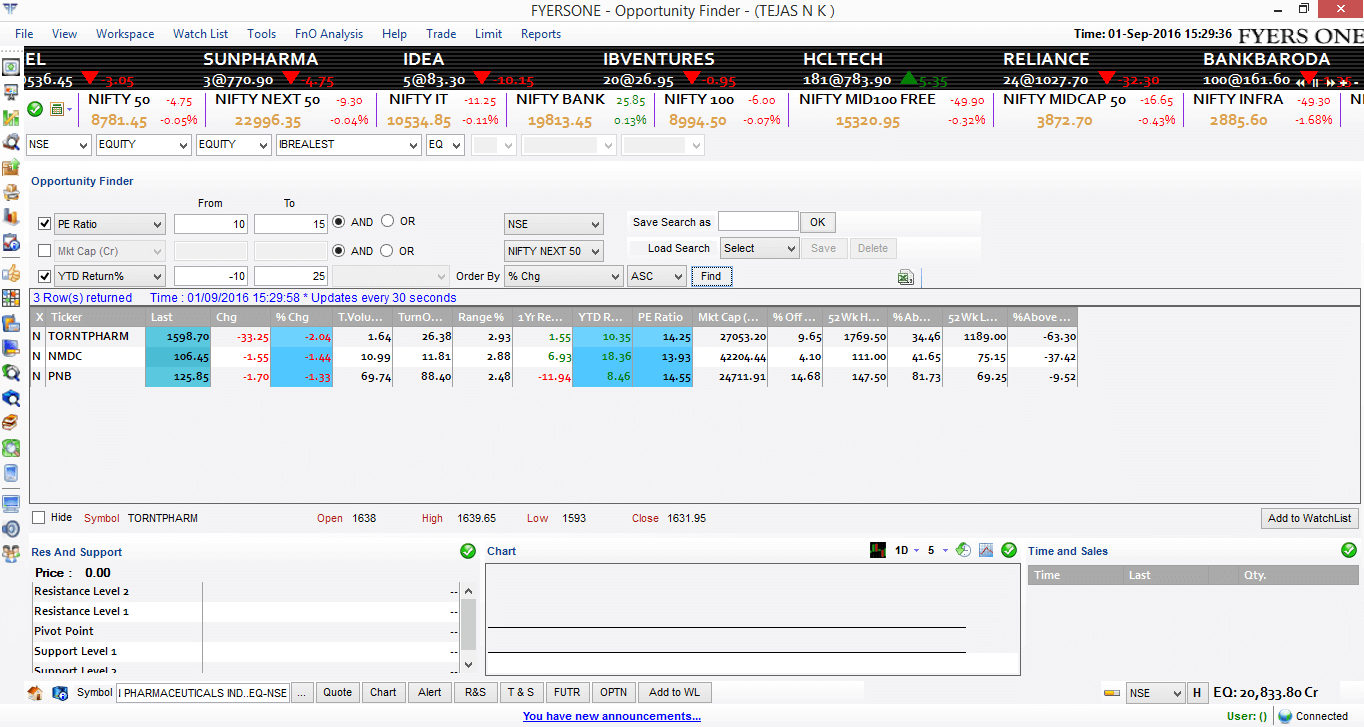Select OR radio on the PE Ratio row
The image size is (1364, 727).
(388, 222)
